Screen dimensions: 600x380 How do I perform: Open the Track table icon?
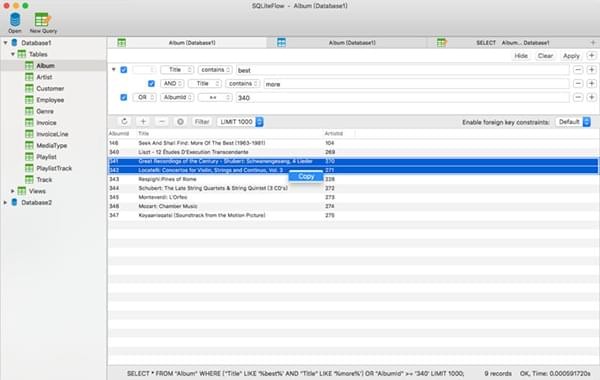tap(29, 179)
